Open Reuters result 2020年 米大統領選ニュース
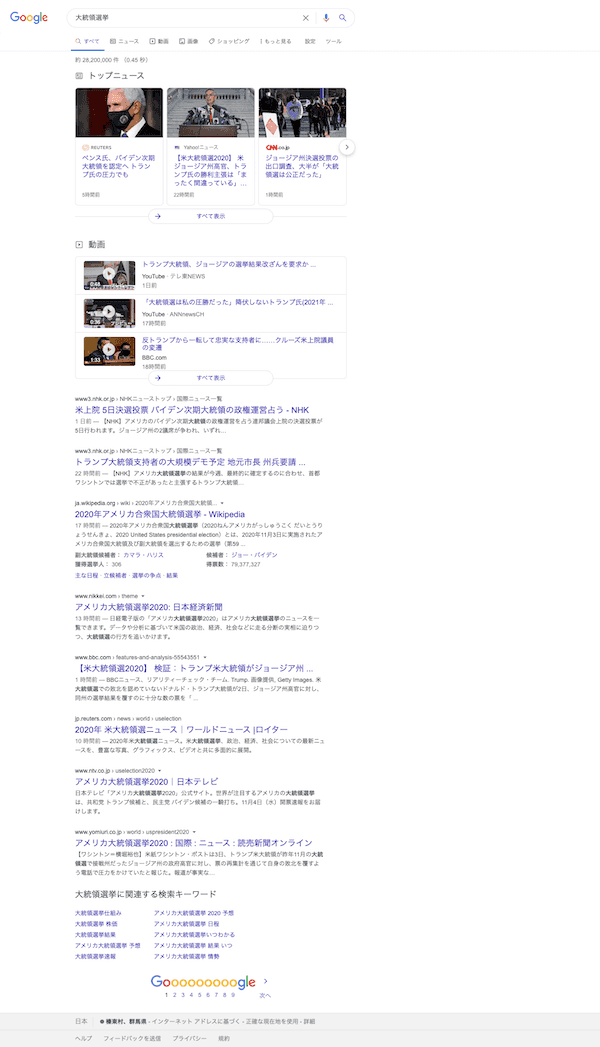This screenshot has height=1047, width=600. (182, 730)
